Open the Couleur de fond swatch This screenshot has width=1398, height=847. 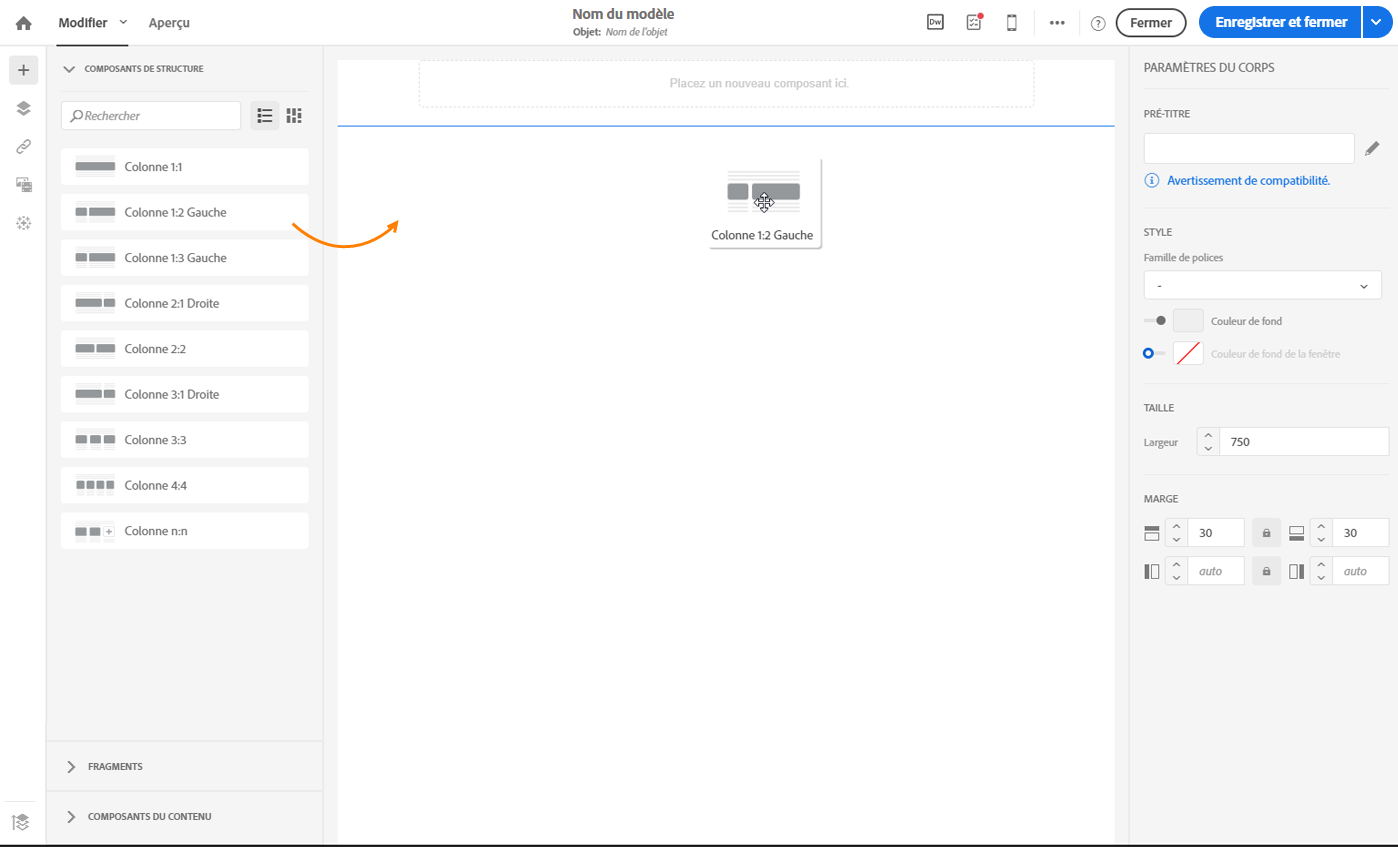point(1188,321)
